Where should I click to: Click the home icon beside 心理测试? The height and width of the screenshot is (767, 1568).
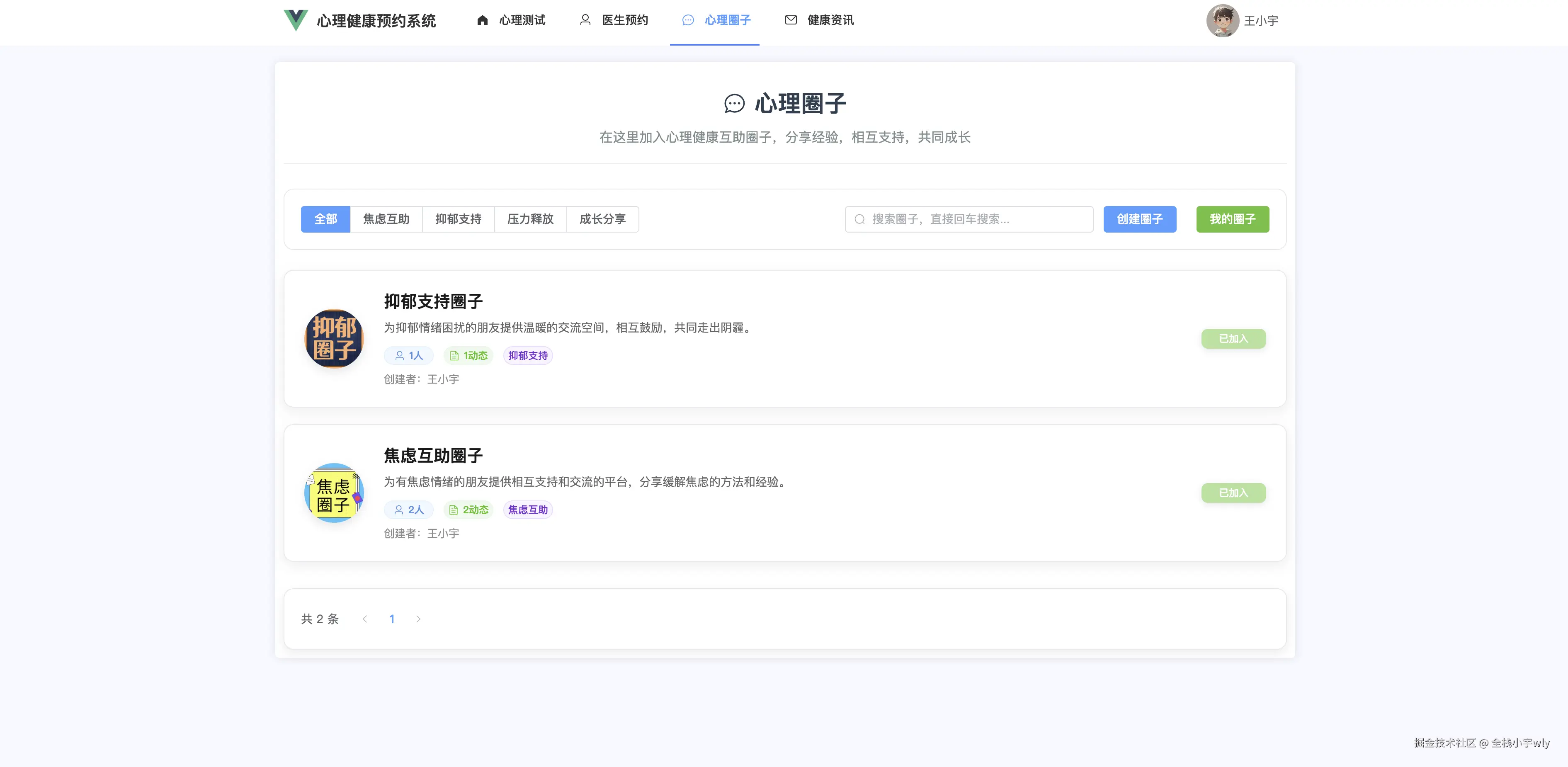(x=483, y=20)
